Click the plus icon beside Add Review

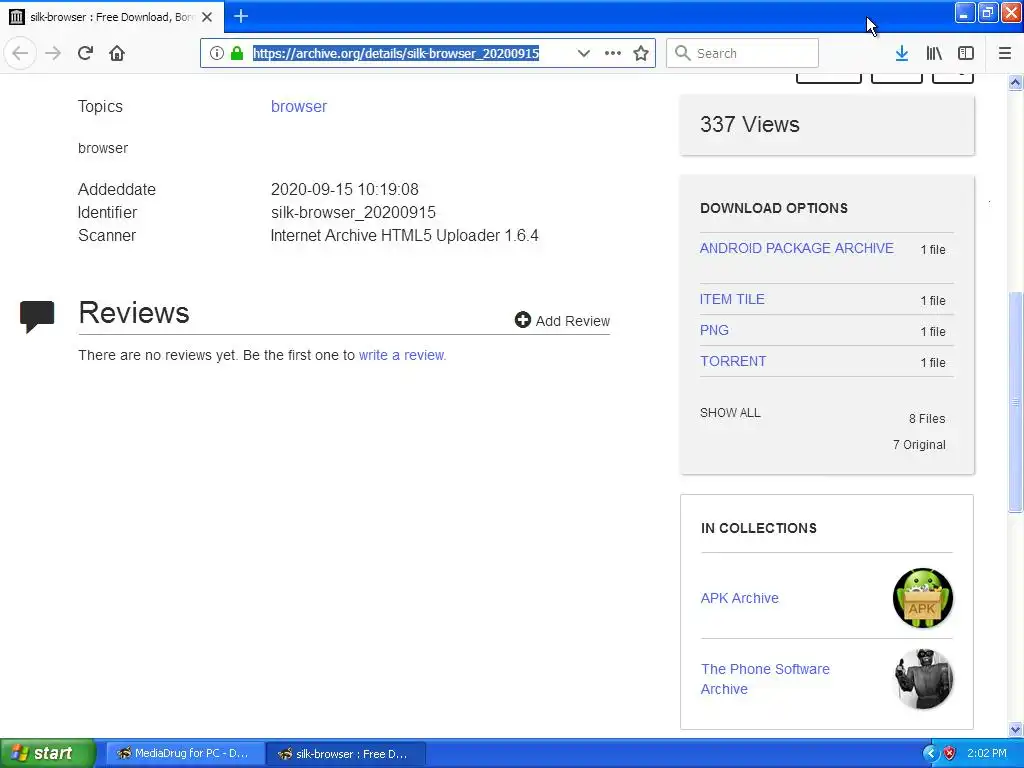pos(522,319)
